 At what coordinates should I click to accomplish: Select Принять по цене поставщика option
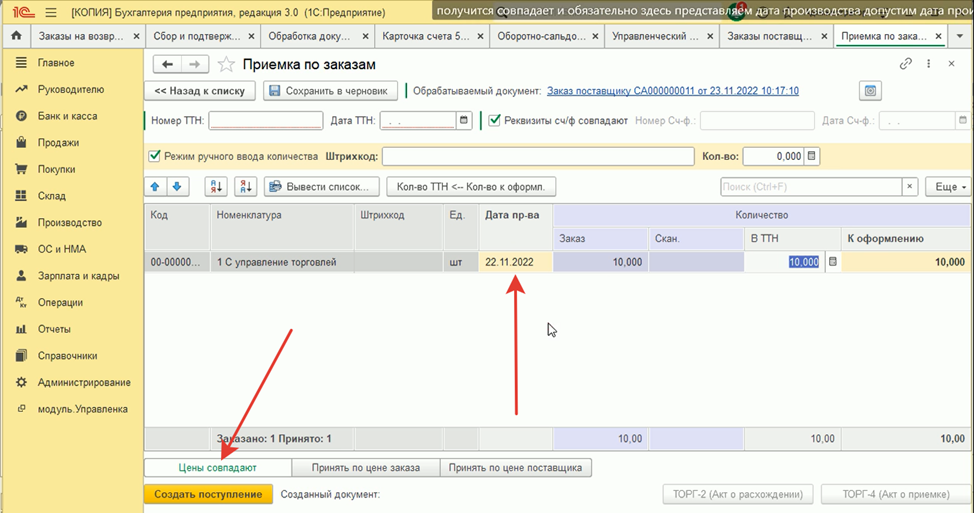516,468
